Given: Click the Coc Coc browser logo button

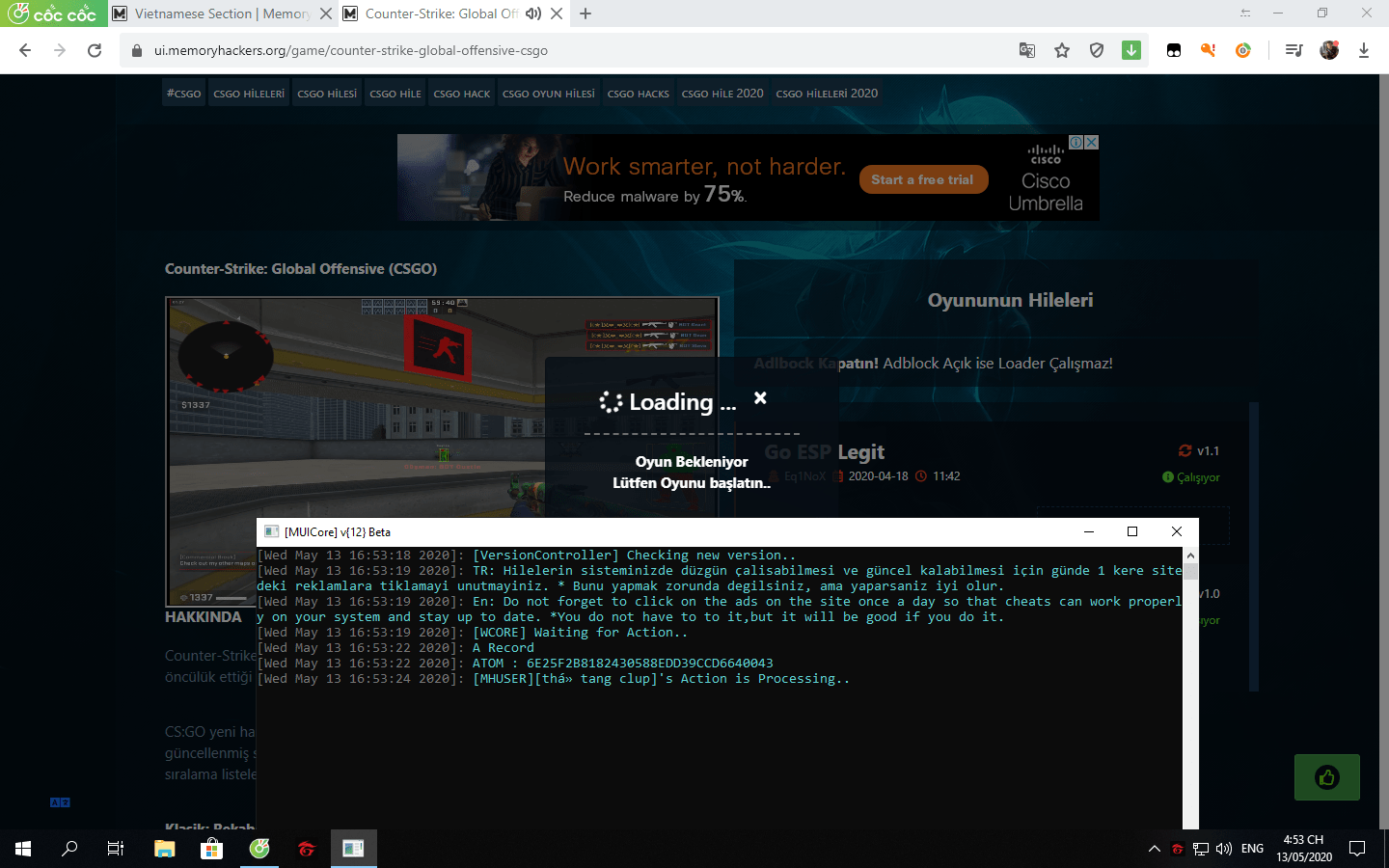Looking at the screenshot, I should (x=52, y=14).
